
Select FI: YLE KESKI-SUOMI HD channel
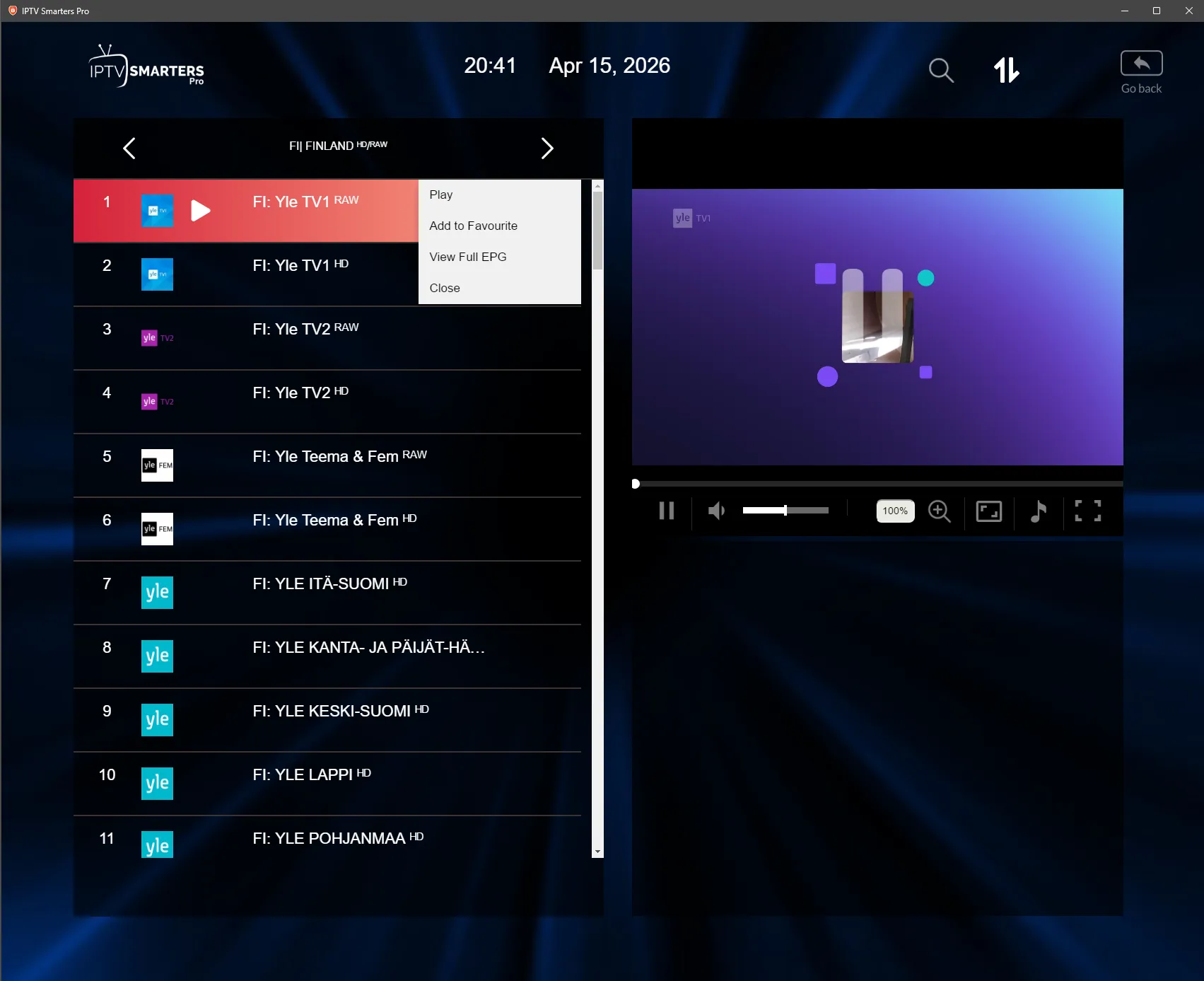(x=327, y=720)
